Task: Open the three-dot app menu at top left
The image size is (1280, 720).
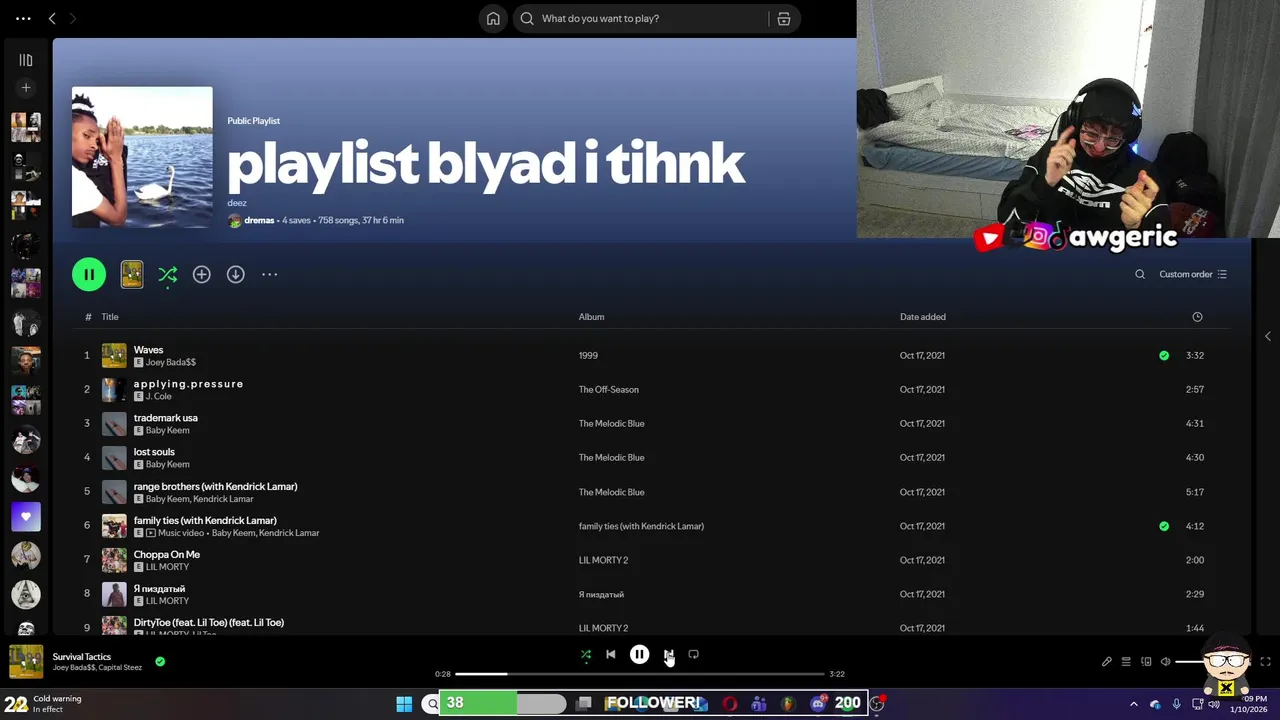Action: point(23,18)
